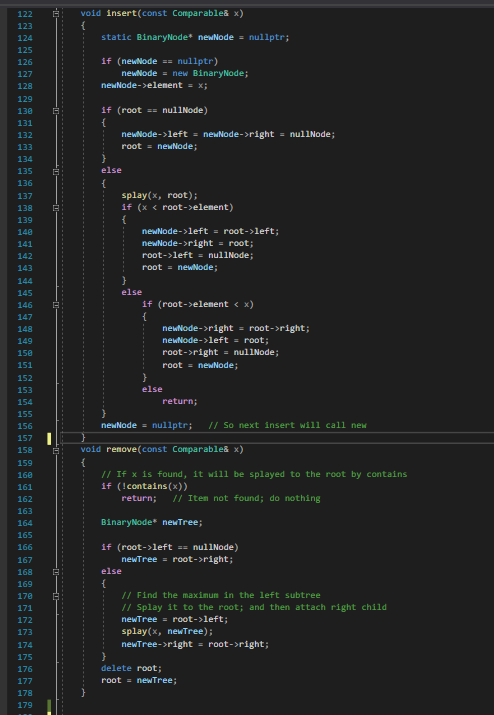Collapse the 'if (root->element < x)' fold on line 146

[56, 305]
